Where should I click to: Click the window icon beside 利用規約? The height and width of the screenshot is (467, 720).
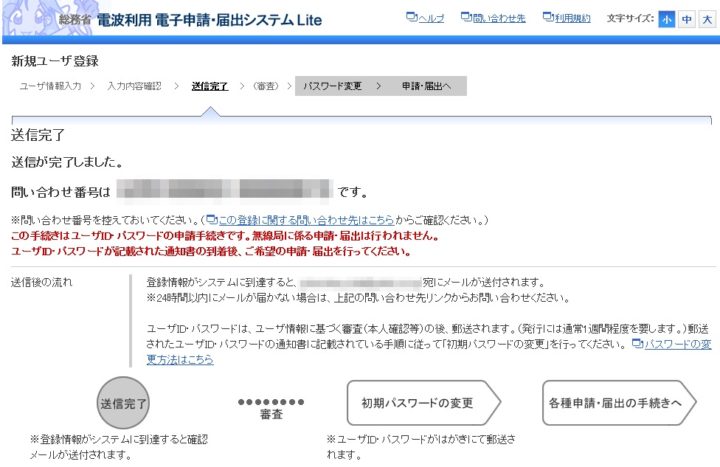tap(547, 19)
